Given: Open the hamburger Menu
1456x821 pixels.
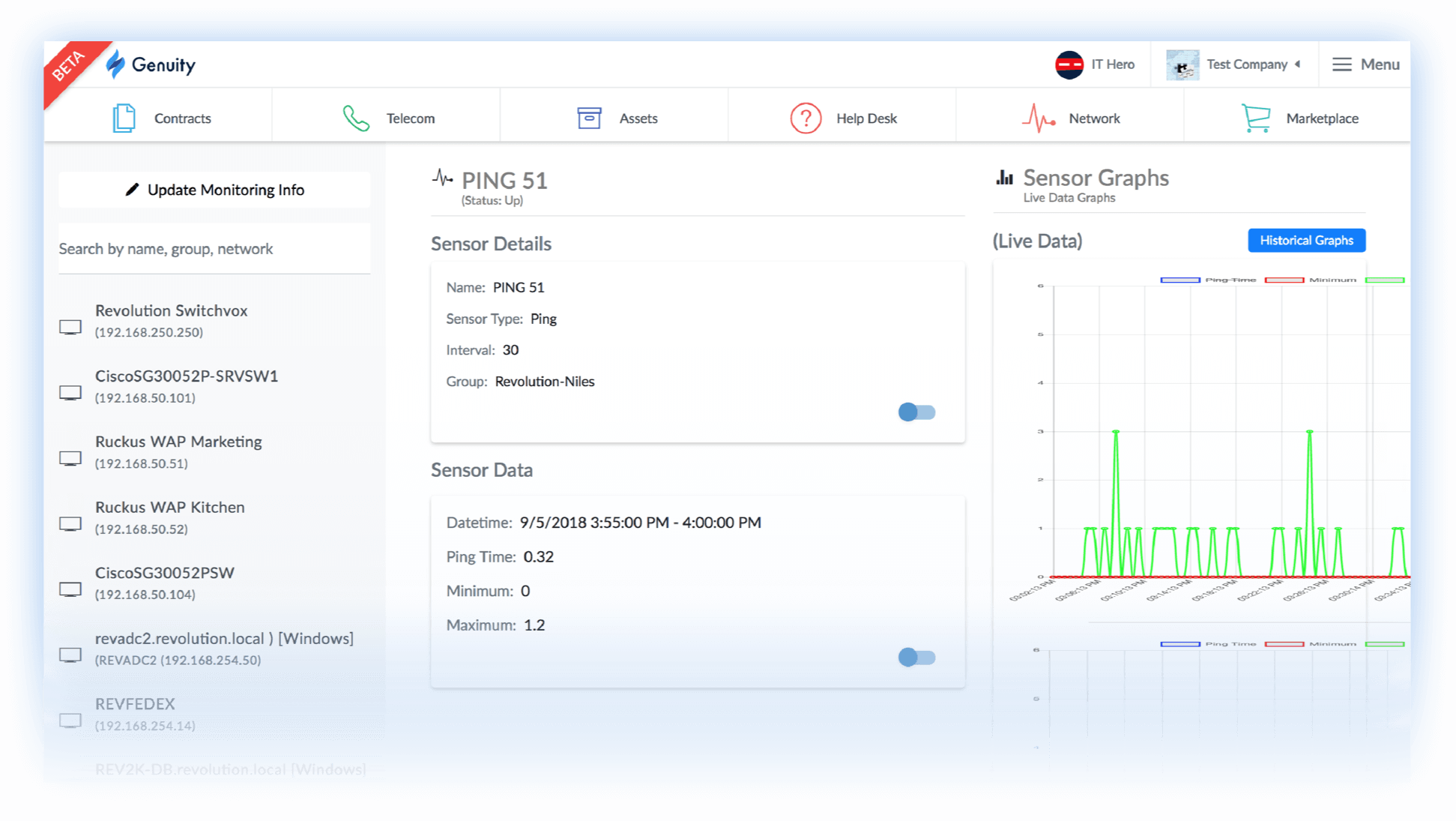Looking at the screenshot, I should point(1365,64).
